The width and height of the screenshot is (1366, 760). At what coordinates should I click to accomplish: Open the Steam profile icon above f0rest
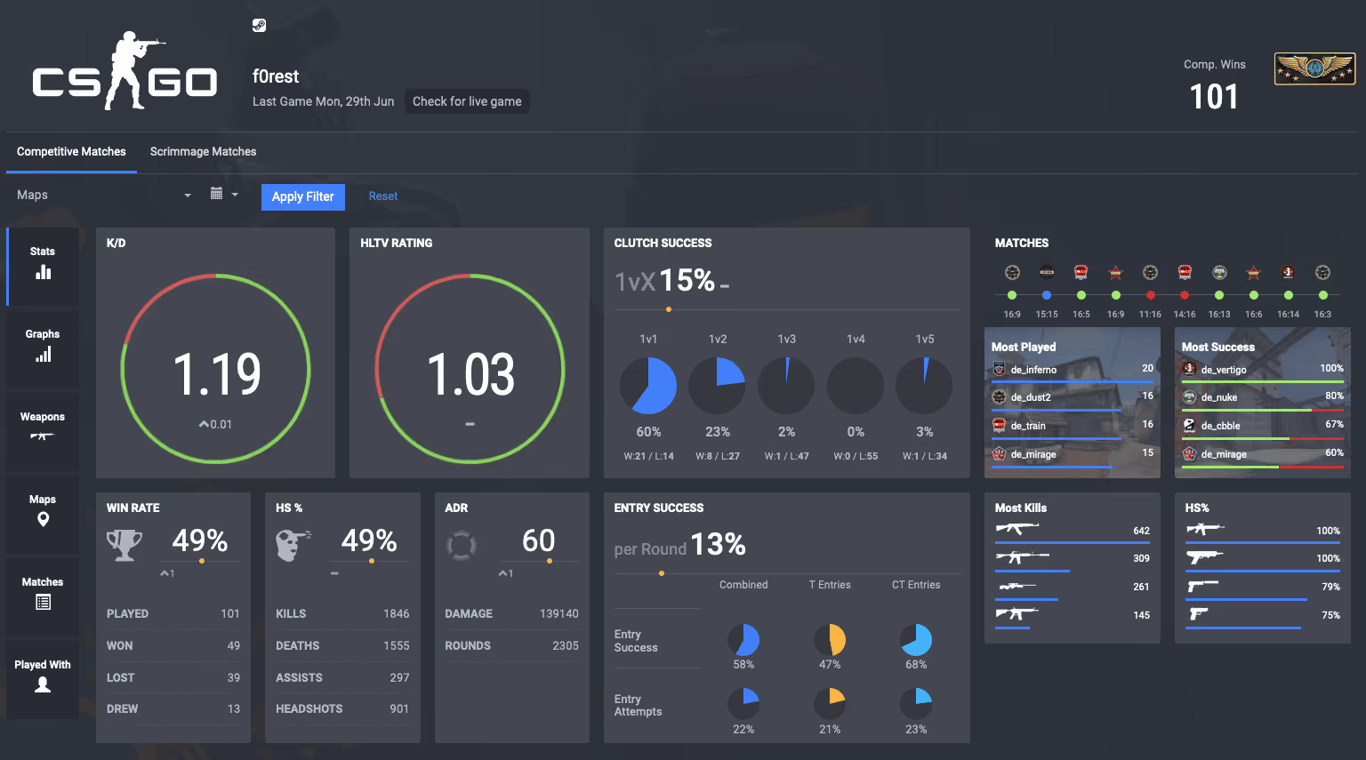coord(259,26)
